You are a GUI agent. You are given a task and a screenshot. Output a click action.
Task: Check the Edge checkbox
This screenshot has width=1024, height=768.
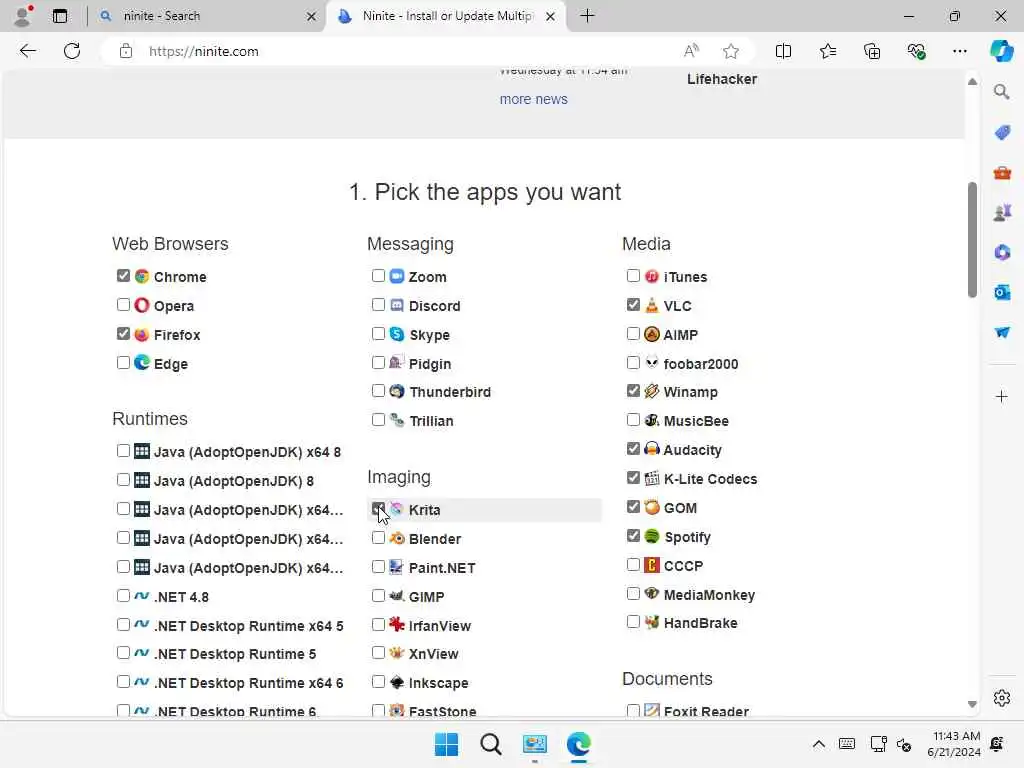pos(123,362)
